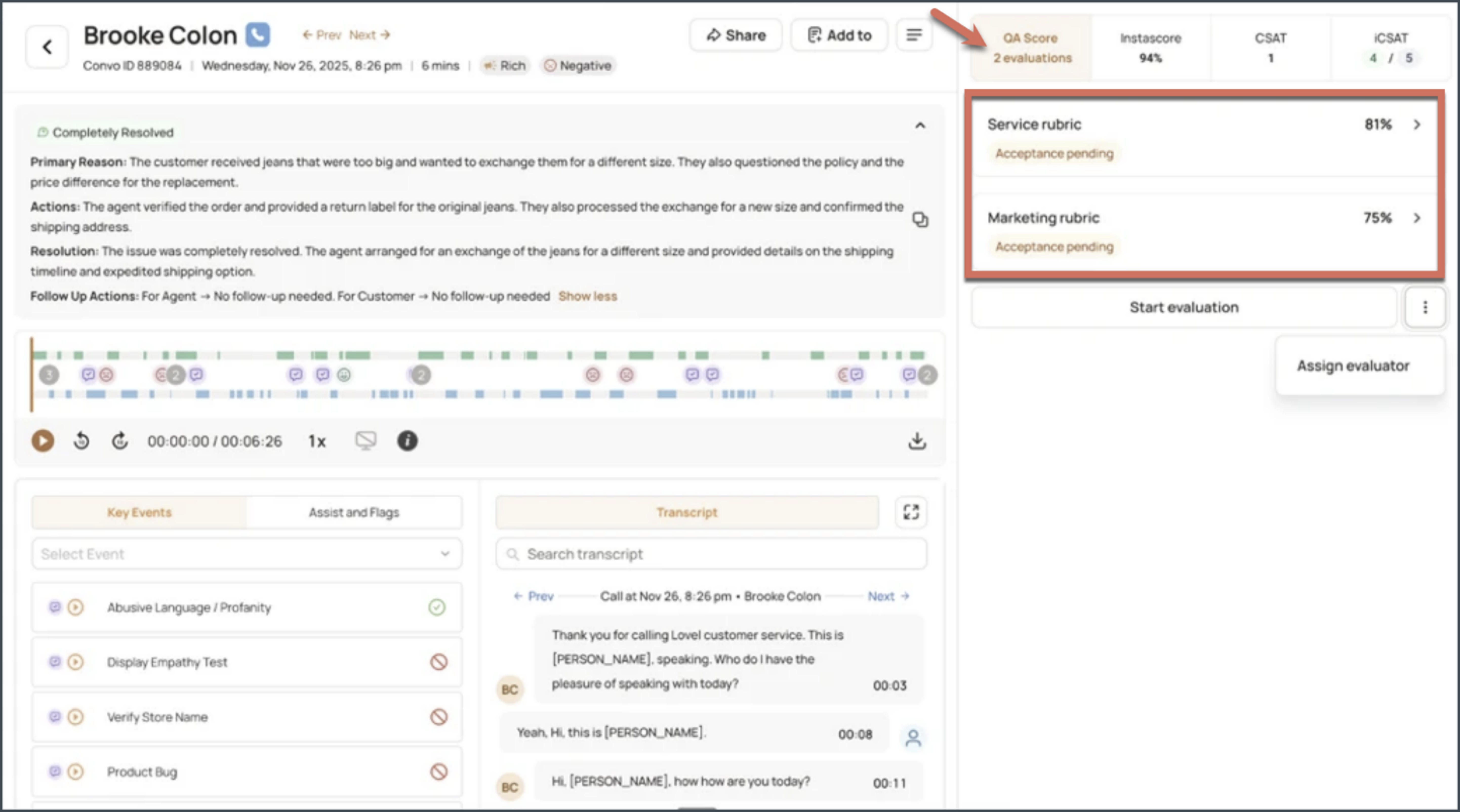Open the three-dot menu beside Start evaluation
1460x812 pixels.
pos(1425,307)
